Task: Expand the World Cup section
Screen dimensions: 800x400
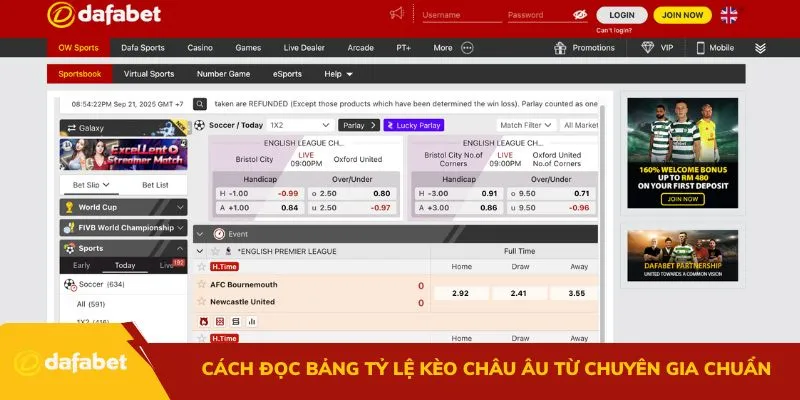Action: click(x=123, y=207)
